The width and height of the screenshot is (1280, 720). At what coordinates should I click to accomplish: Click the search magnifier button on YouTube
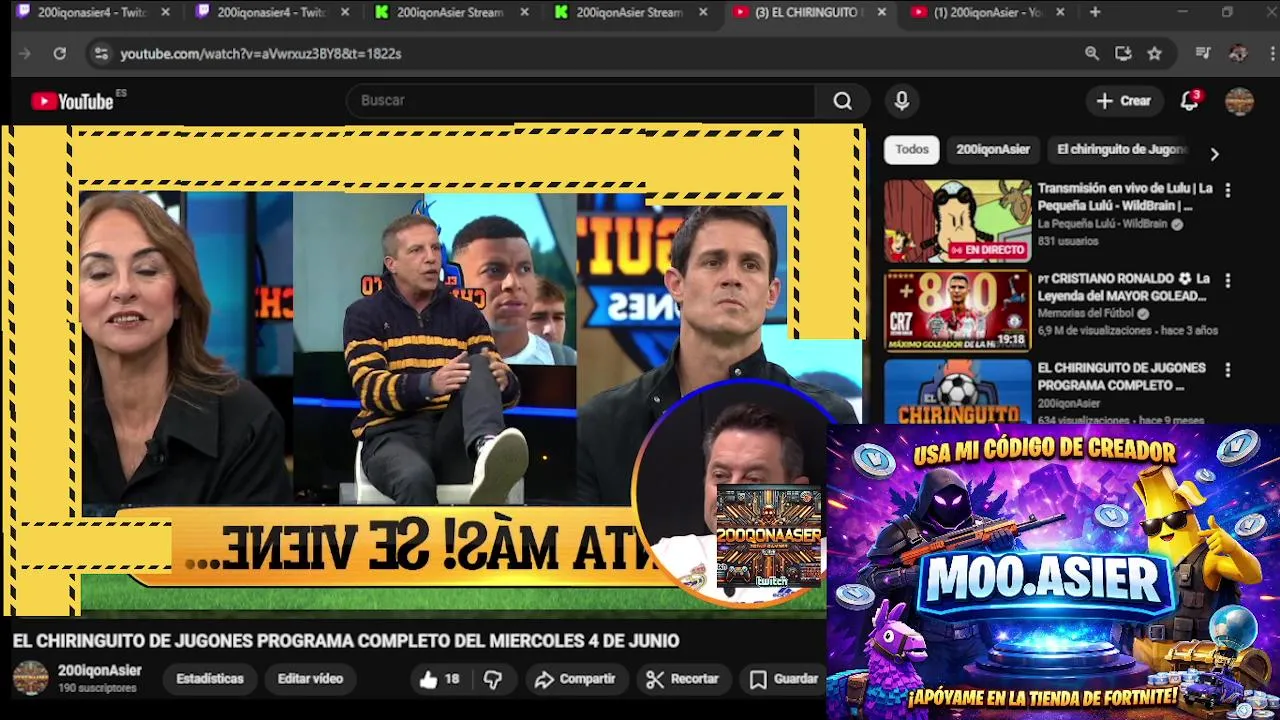pyautogui.click(x=843, y=101)
